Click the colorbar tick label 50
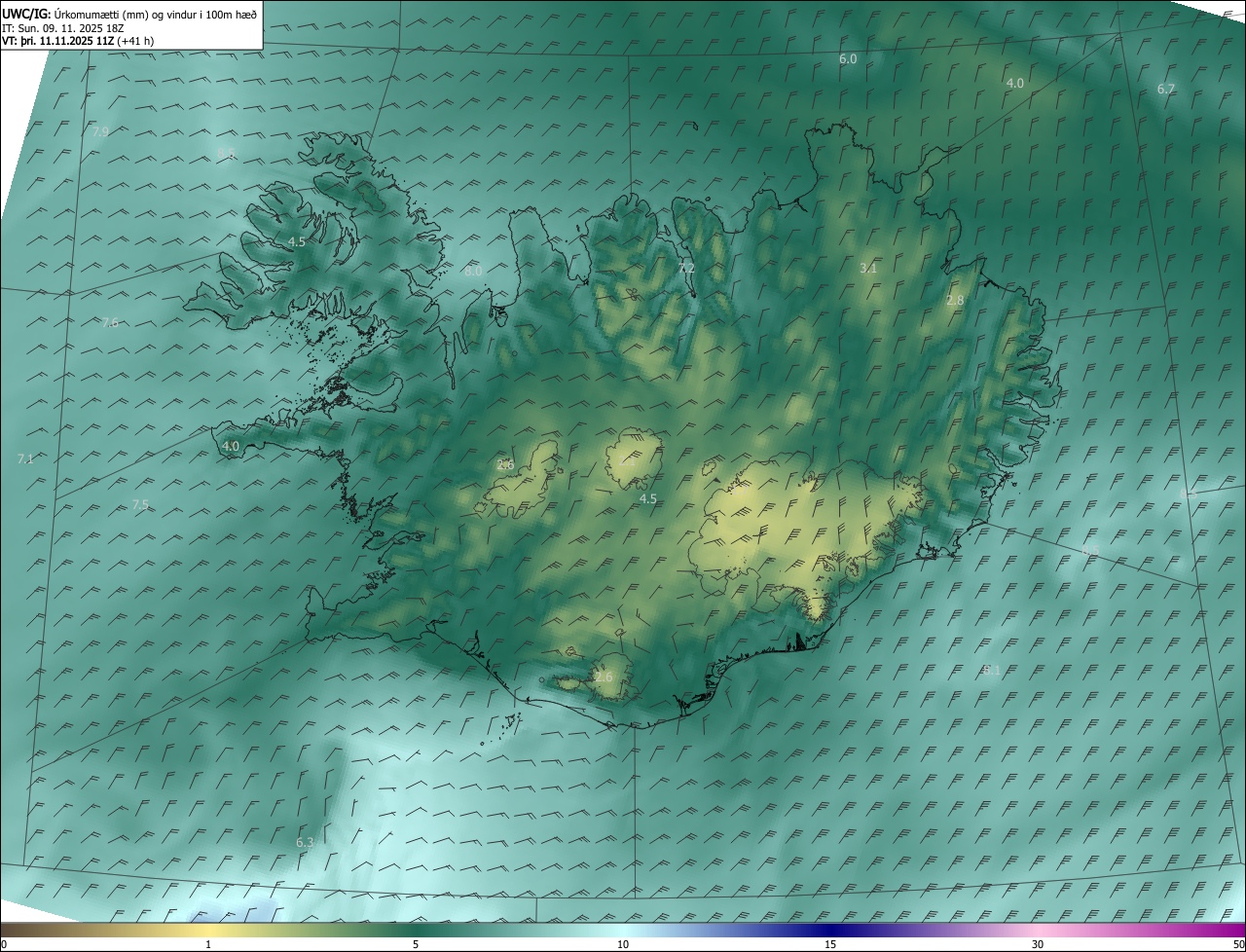 click(1238, 944)
